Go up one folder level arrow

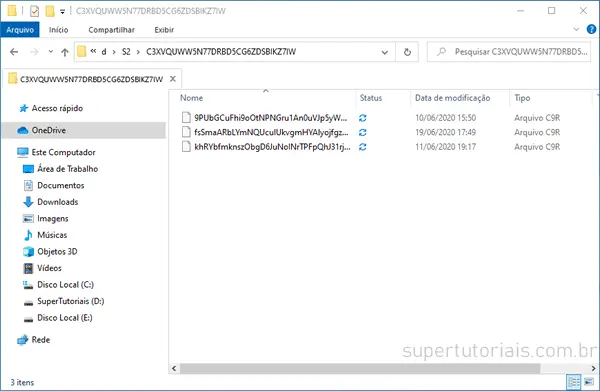[x=65, y=52]
